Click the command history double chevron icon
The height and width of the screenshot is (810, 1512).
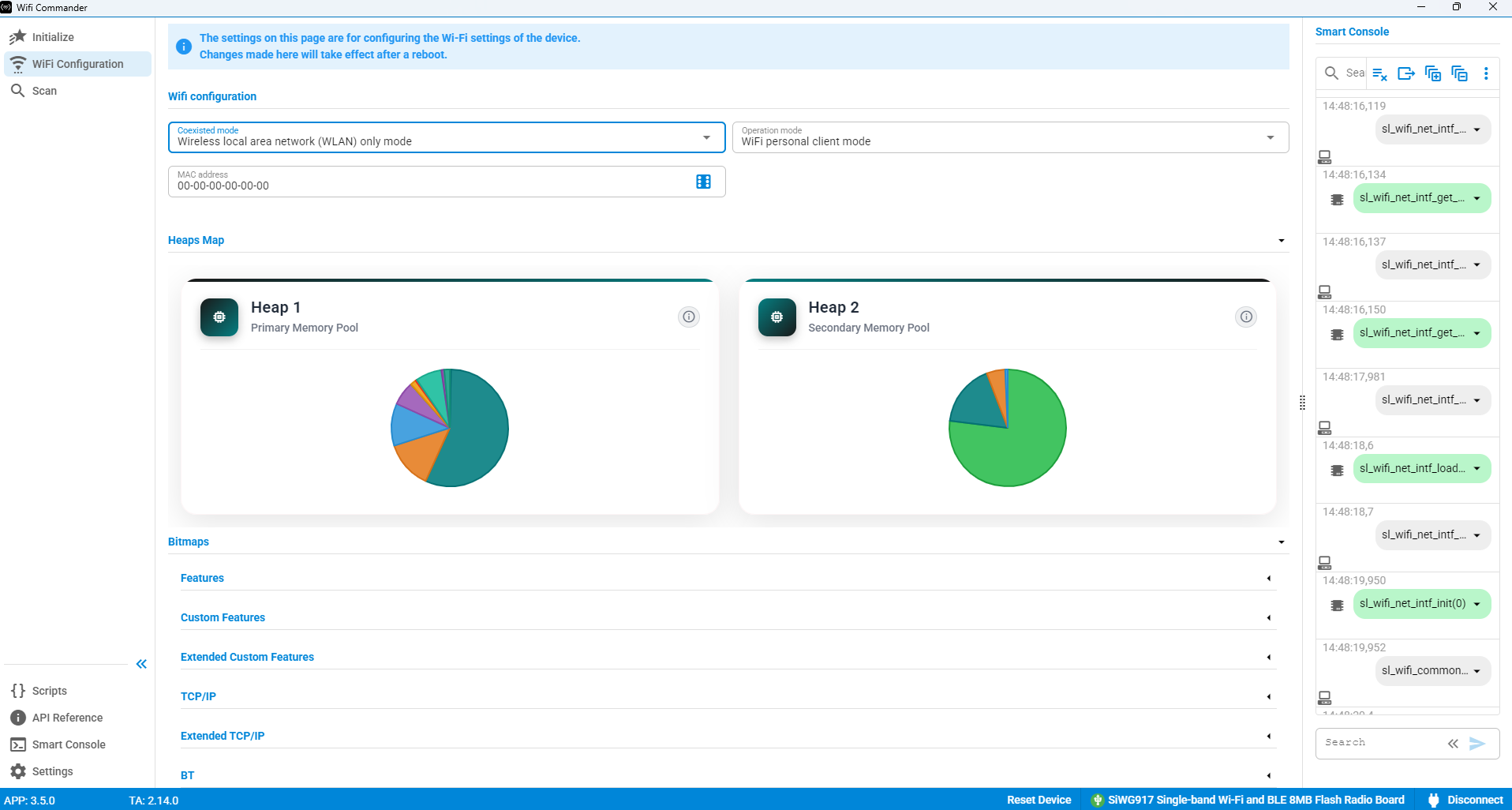coord(1453,744)
